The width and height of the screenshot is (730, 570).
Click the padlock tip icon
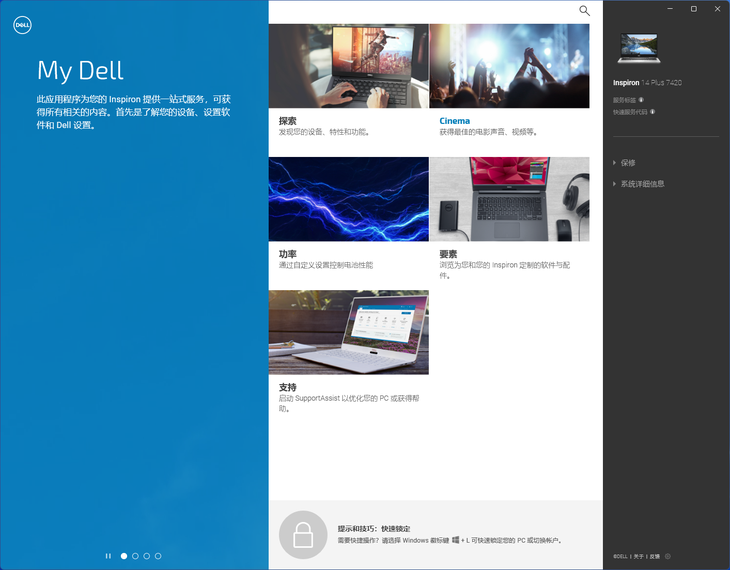coord(303,535)
